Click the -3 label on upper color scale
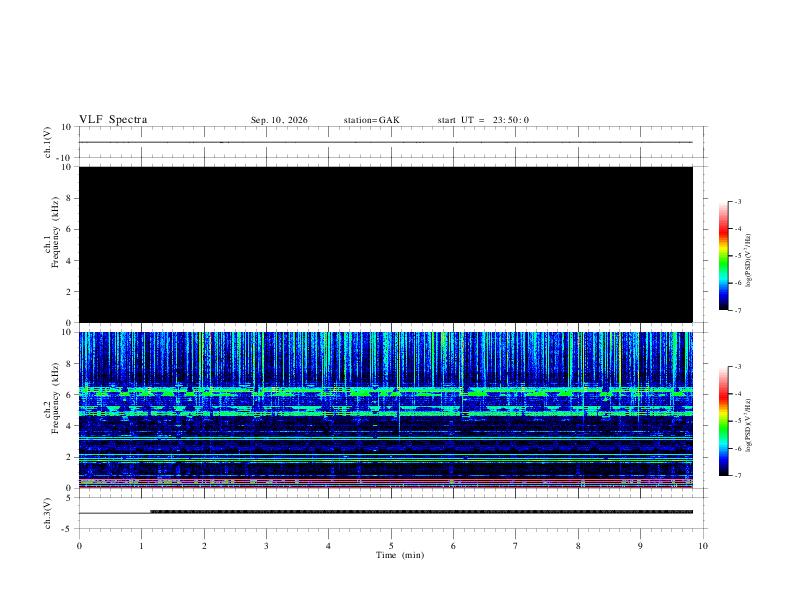This screenshot has width=792, height=612. [x=737, y=201]
